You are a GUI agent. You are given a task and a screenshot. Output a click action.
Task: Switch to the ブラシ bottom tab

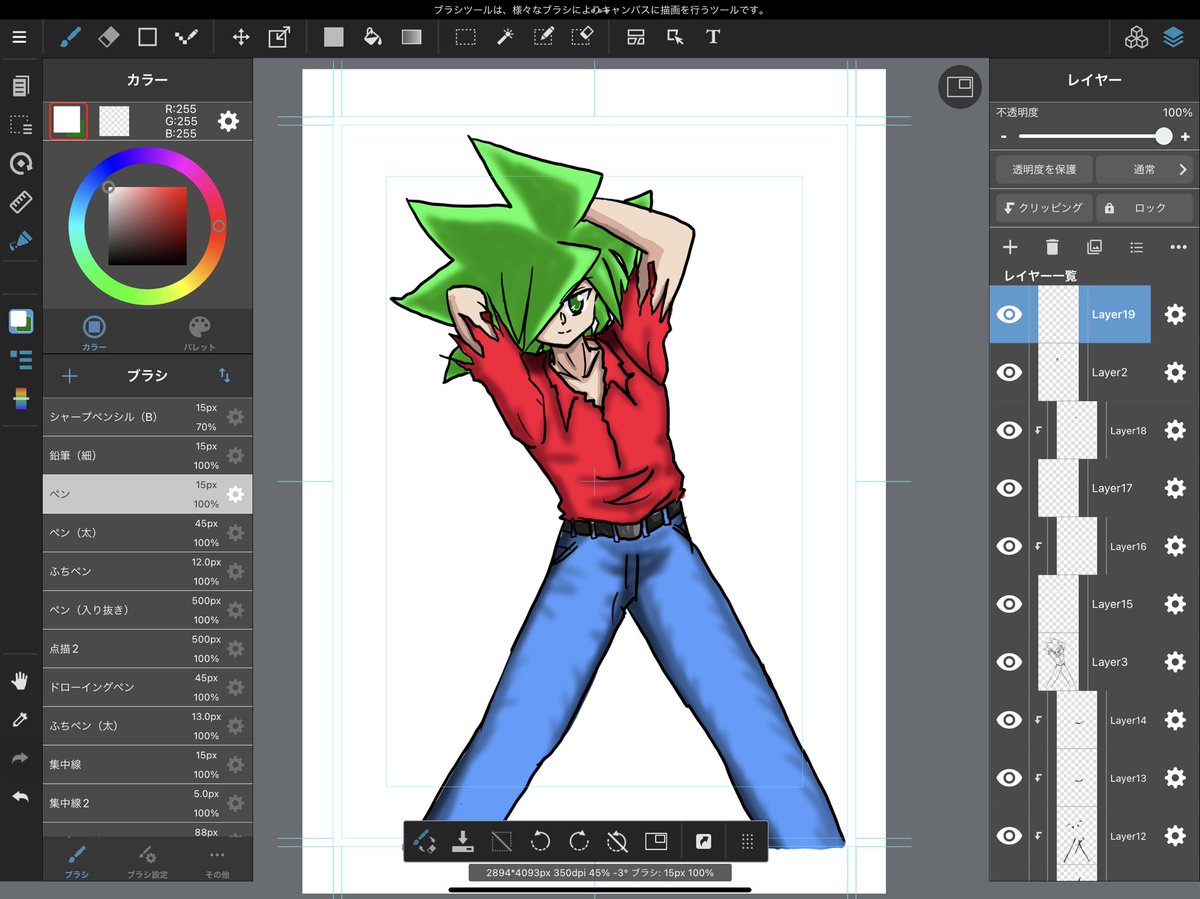pyautogui.click(x=77, y=862)
